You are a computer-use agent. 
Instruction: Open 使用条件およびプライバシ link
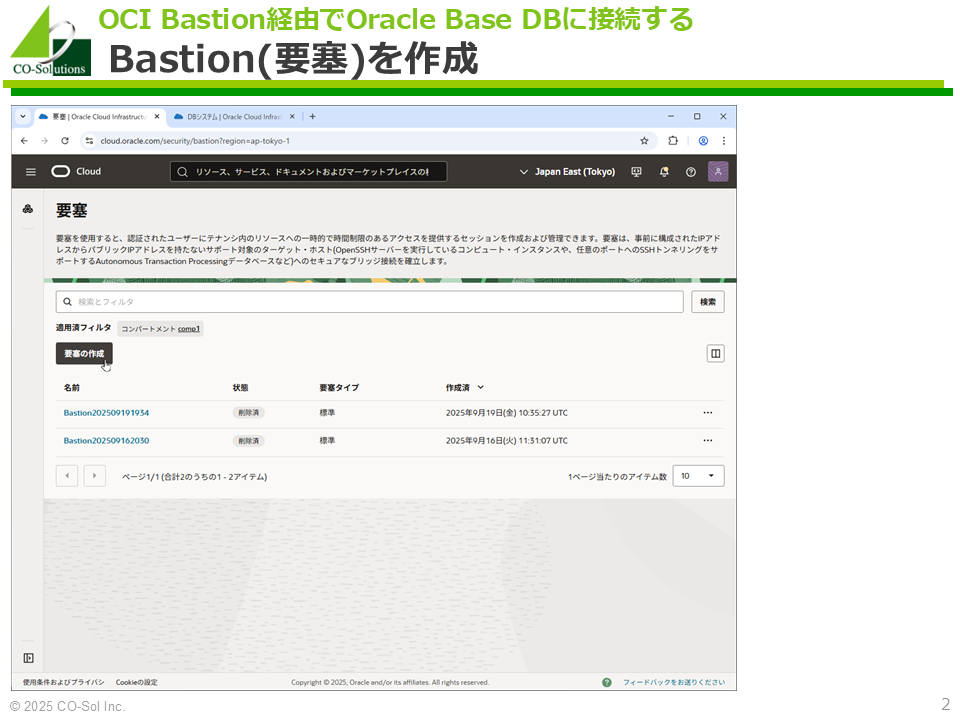coord(64,683)
